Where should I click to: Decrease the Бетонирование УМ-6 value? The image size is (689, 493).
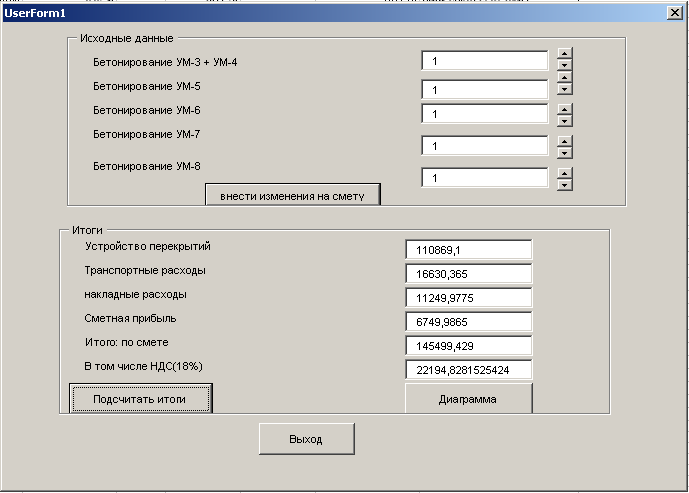(565, 120)
